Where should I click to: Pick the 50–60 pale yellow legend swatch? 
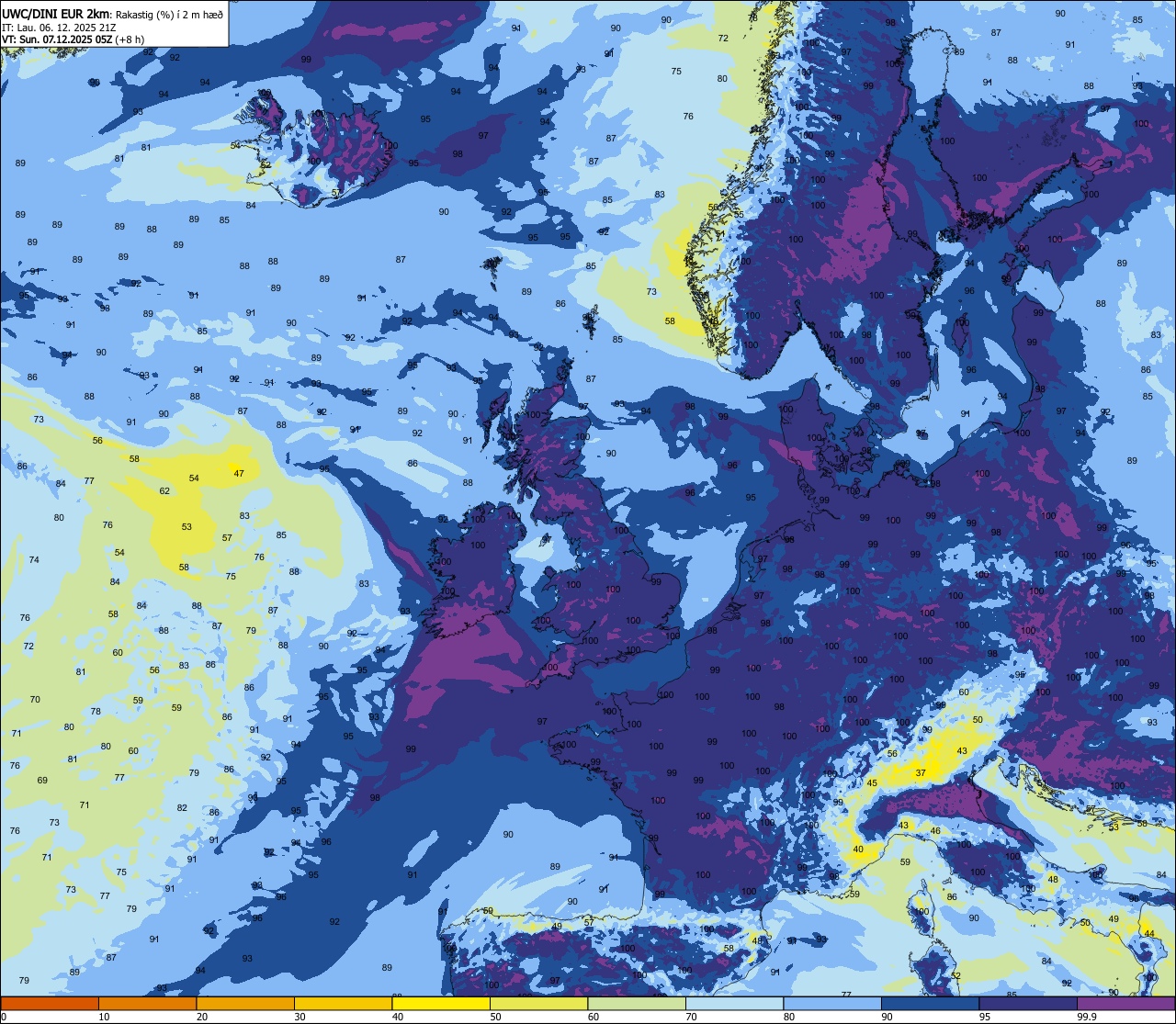pyautogui.click(x=538, y=1003)
